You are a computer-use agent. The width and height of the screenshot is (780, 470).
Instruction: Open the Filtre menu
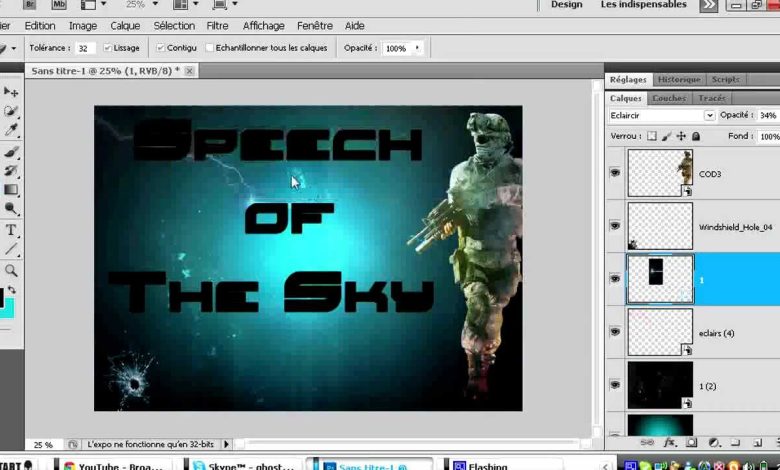pyautogui.click(x=217, y=26)
